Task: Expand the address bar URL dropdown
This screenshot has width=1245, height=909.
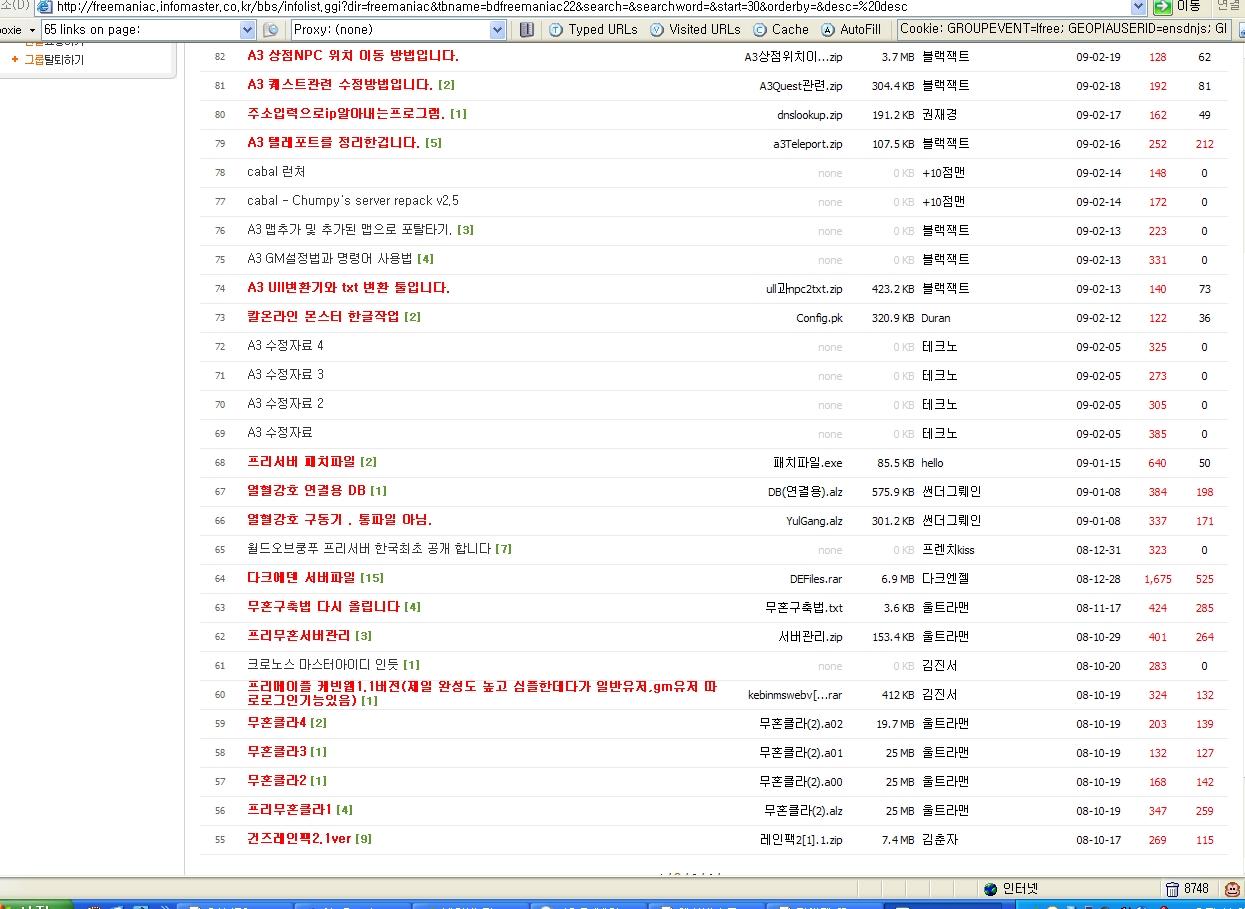Action: (x=1137, y=6)
